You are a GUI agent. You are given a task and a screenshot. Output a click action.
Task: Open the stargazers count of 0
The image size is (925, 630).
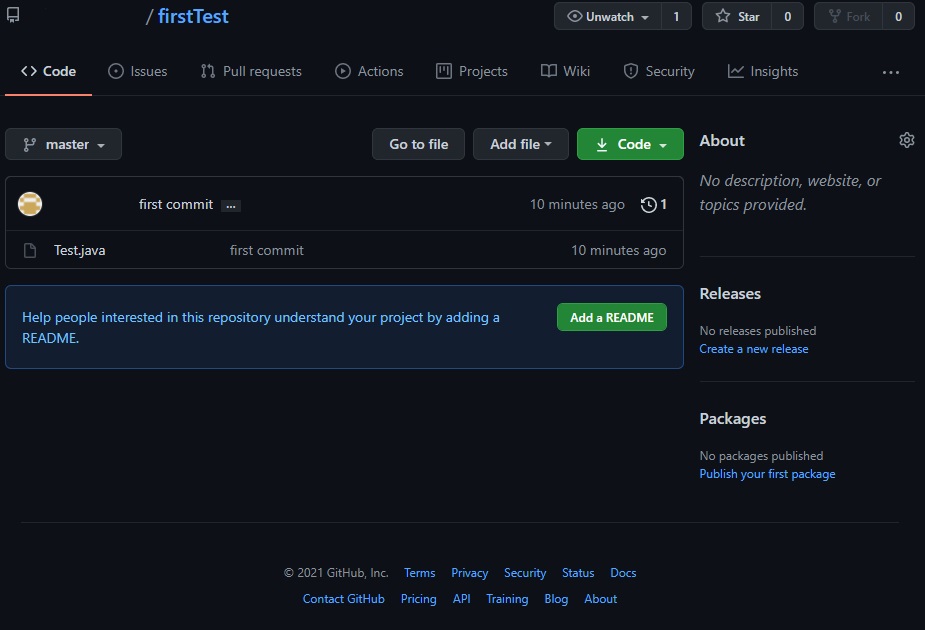pos(788,17)
